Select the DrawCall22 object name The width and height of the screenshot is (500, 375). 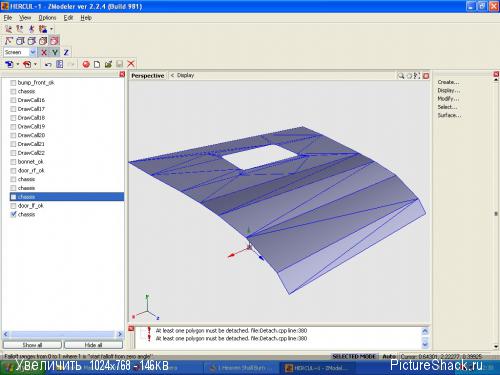click(x=31, y=153)
